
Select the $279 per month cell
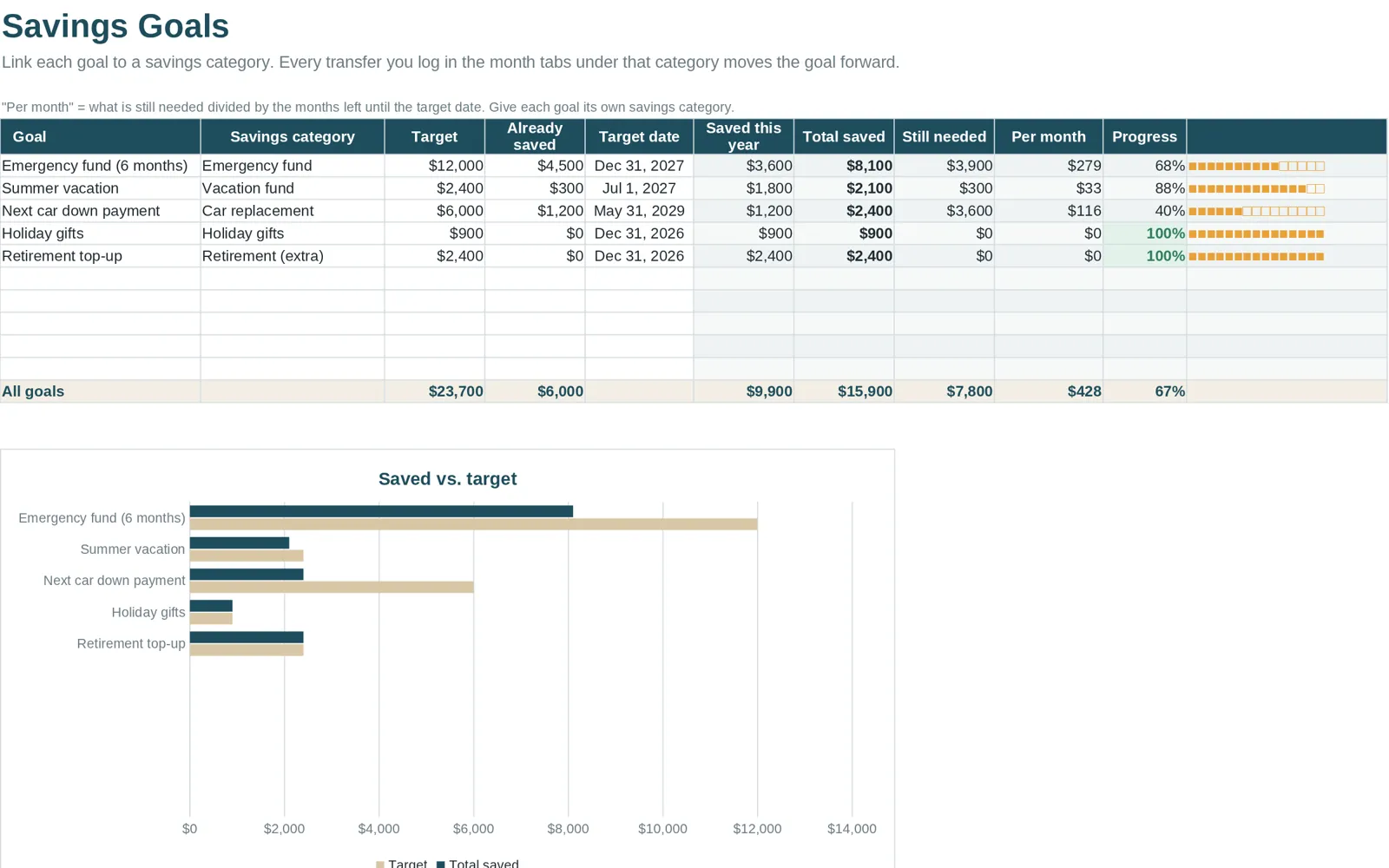pyautogui.click(x=1049, y=166)
